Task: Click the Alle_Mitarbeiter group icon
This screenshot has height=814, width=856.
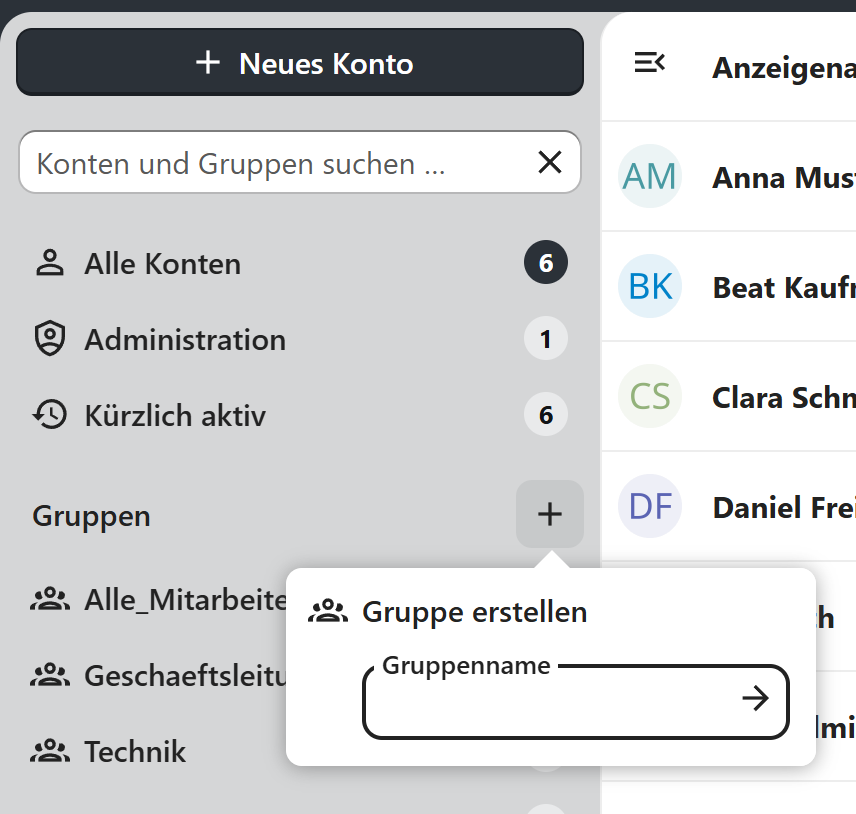Action: [x=50, y=599]
